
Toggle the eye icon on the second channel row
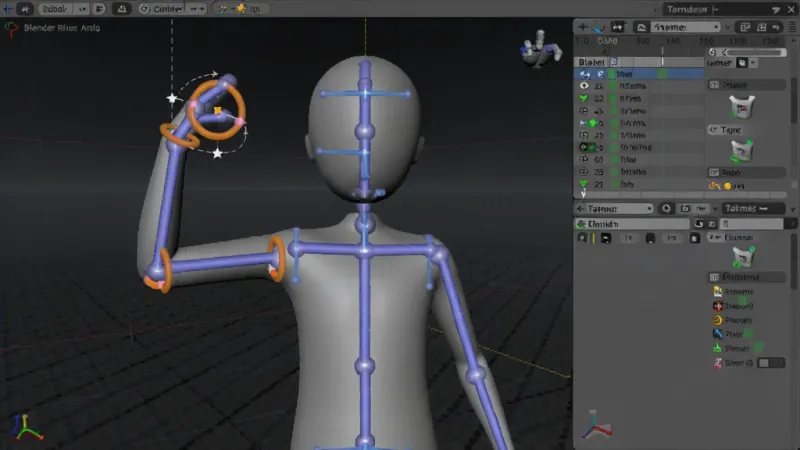[x=584, y=86]
